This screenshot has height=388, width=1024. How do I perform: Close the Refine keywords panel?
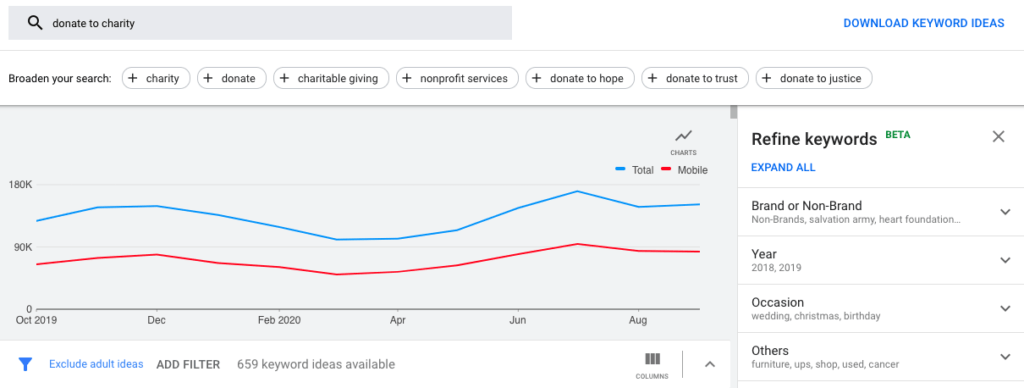tap(998, 137)
